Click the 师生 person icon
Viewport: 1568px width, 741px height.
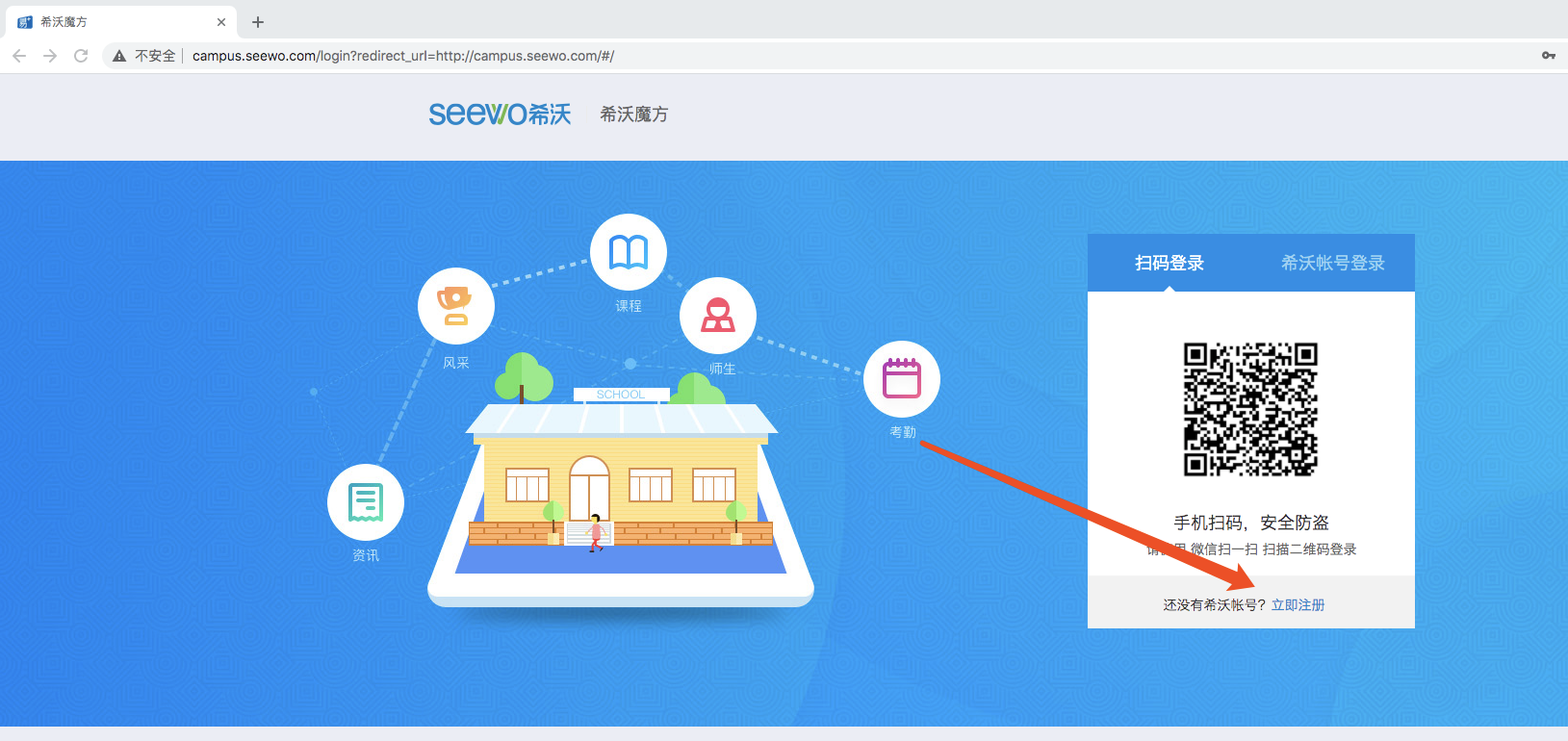(718, 316)
